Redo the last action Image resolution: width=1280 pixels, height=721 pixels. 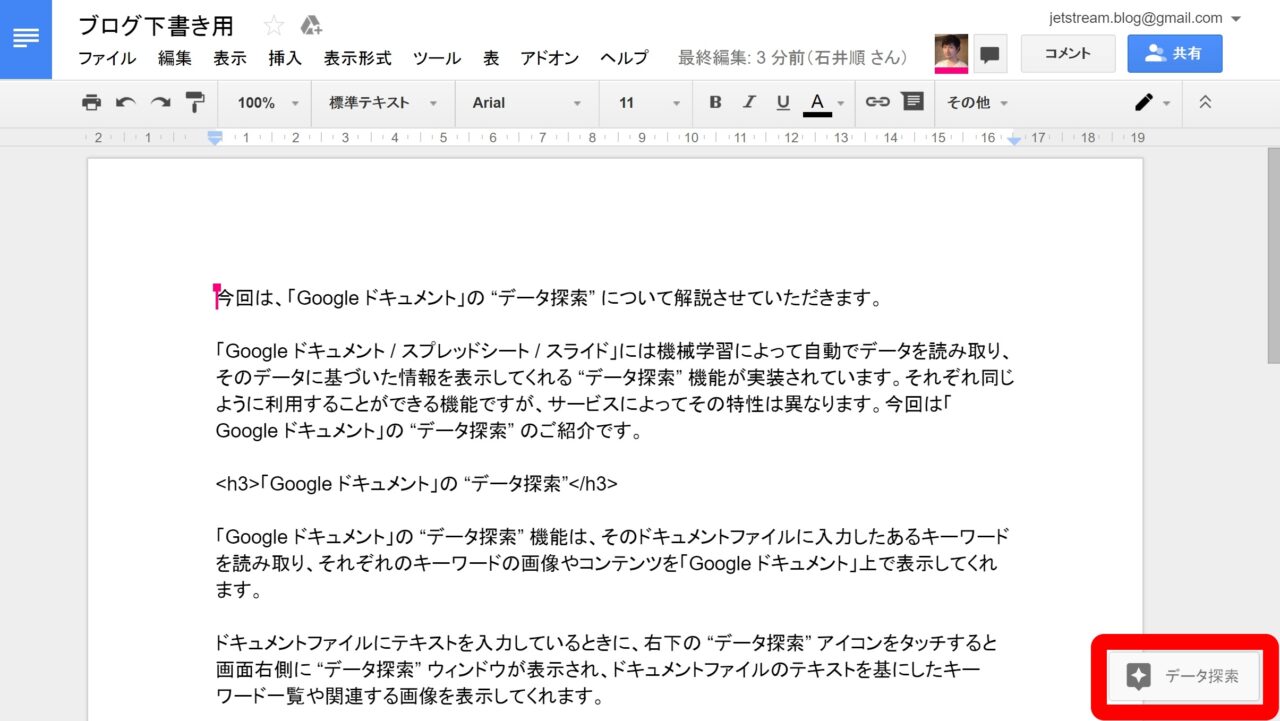(160, 103)
